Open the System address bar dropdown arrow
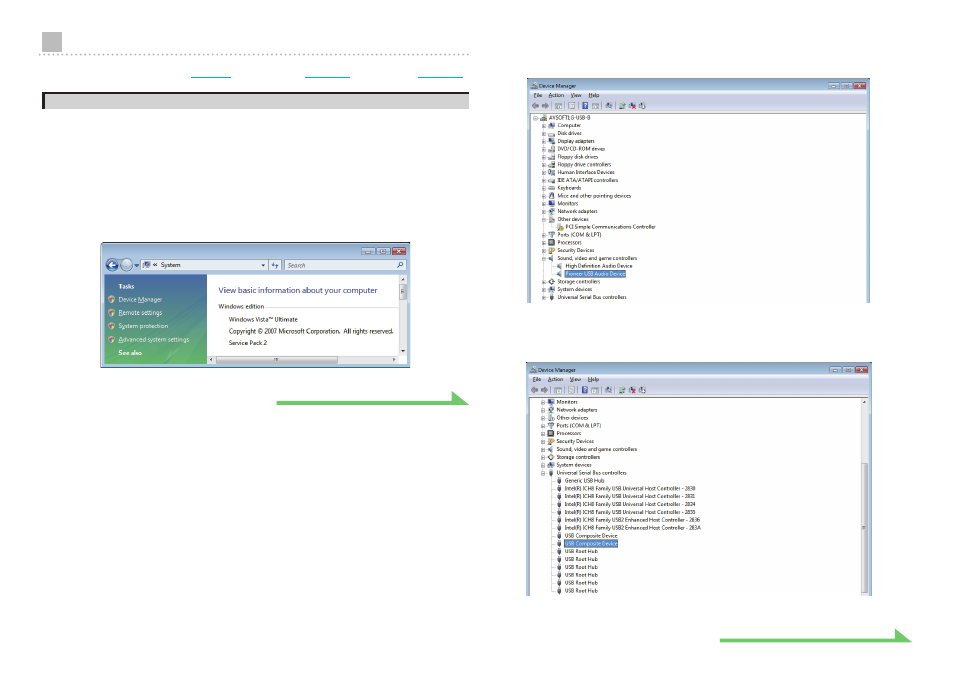Viewport: 954px width, 674px height. (x=263, y=265)
